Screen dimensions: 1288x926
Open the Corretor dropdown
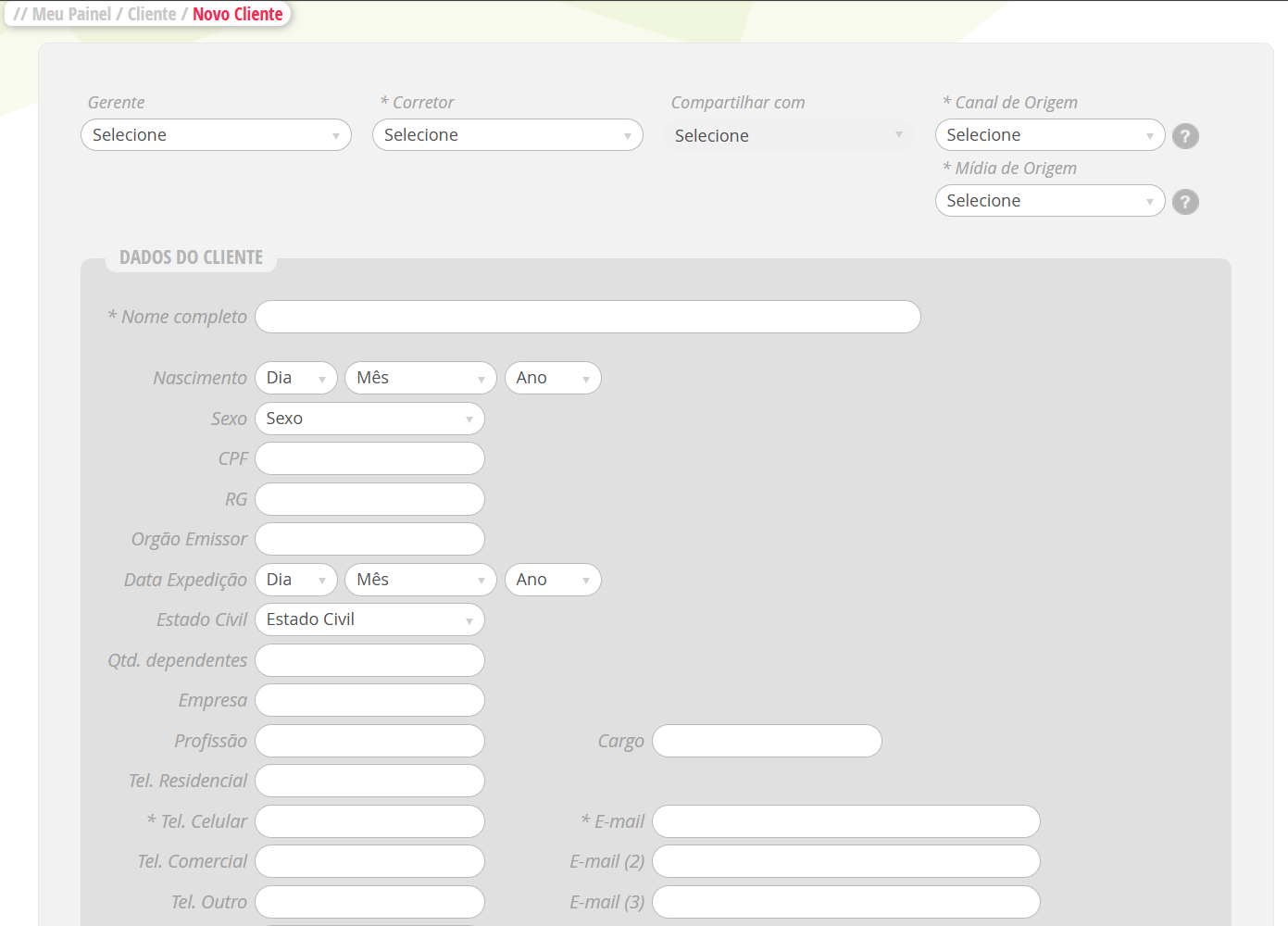click(507, 135)
